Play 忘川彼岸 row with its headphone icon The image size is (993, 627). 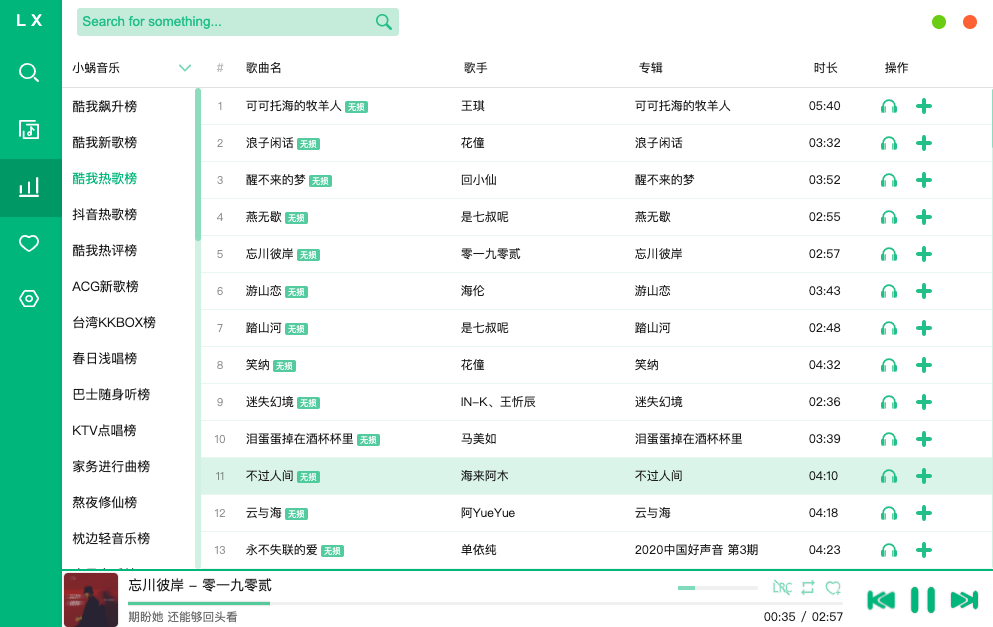coord(889,254)
